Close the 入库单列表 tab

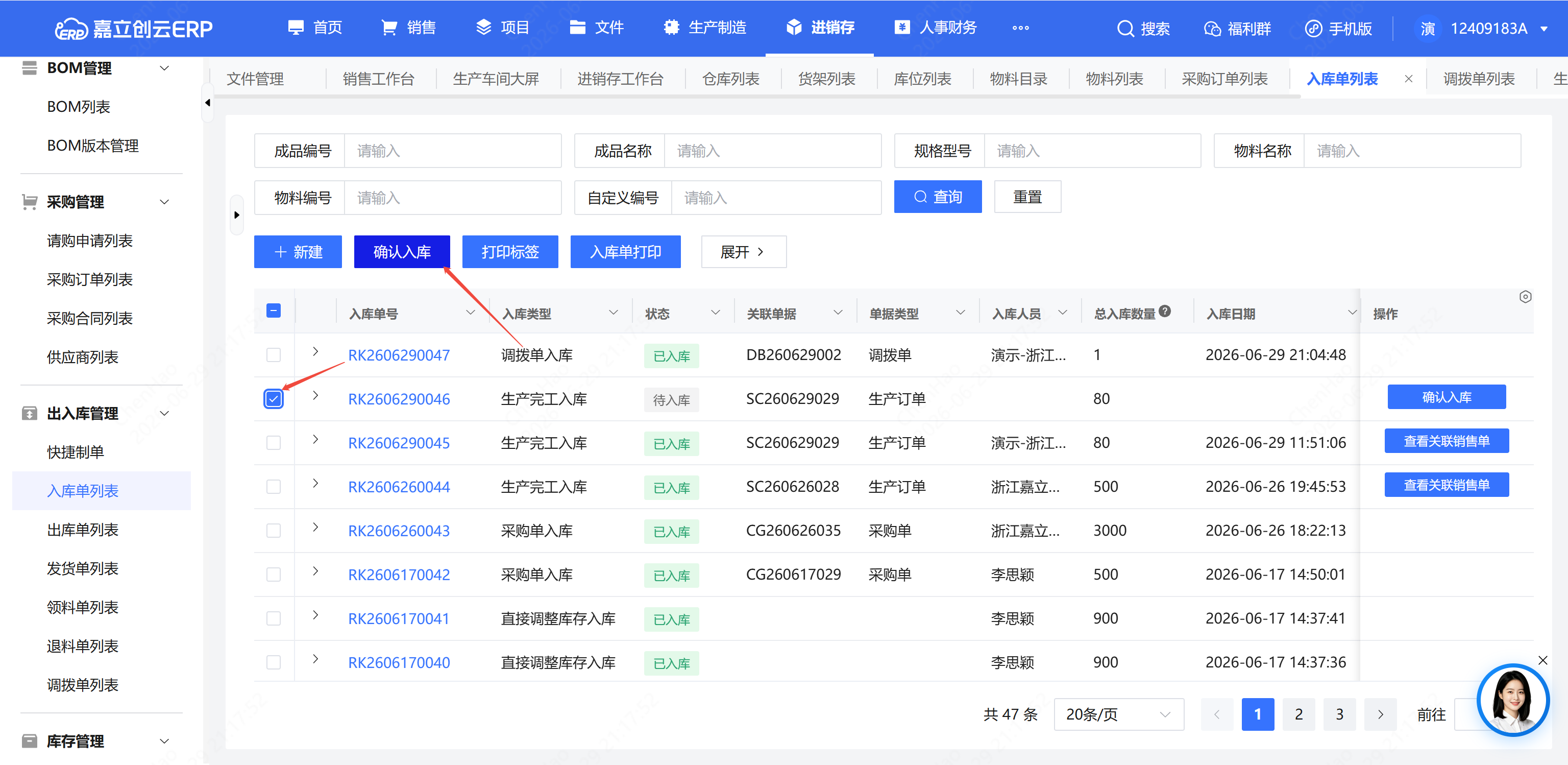coord(1408,79)
